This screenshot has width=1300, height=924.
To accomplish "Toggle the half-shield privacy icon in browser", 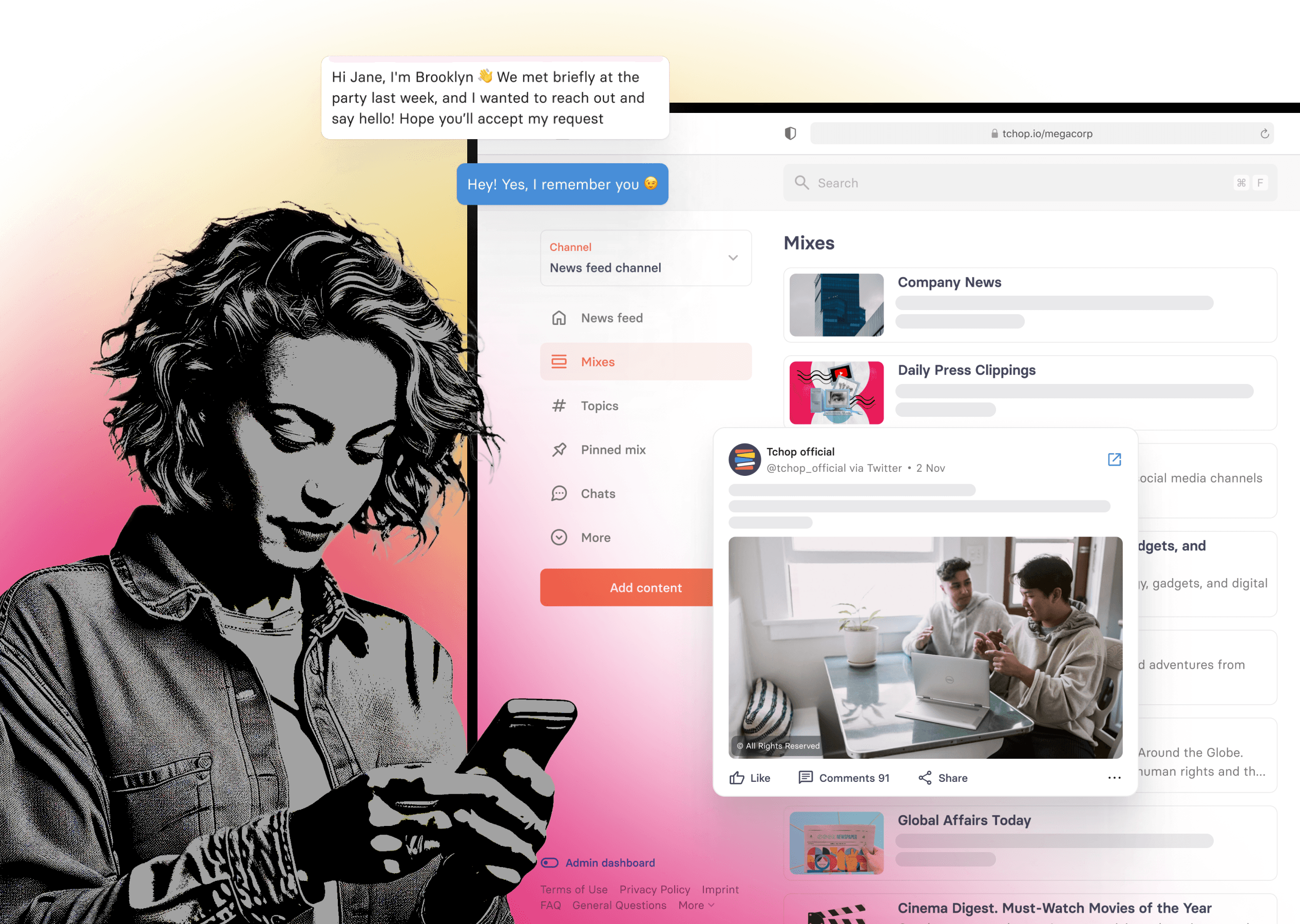I will (x=790, y=133).
